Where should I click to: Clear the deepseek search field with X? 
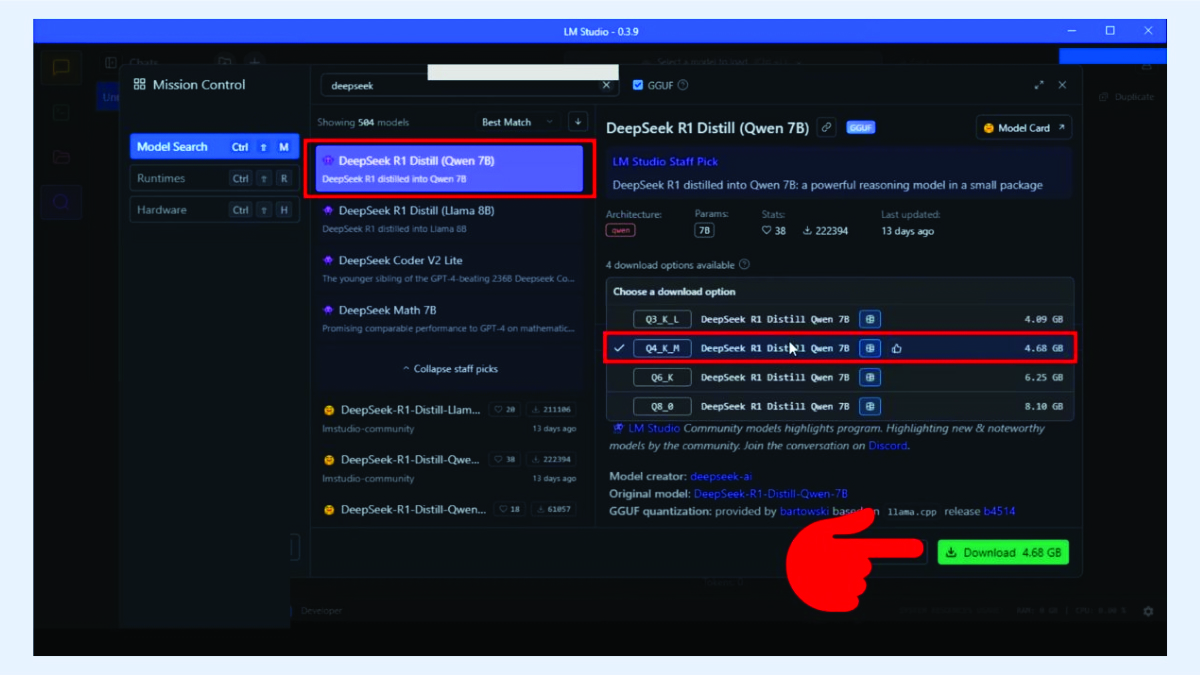pos(605,86)
